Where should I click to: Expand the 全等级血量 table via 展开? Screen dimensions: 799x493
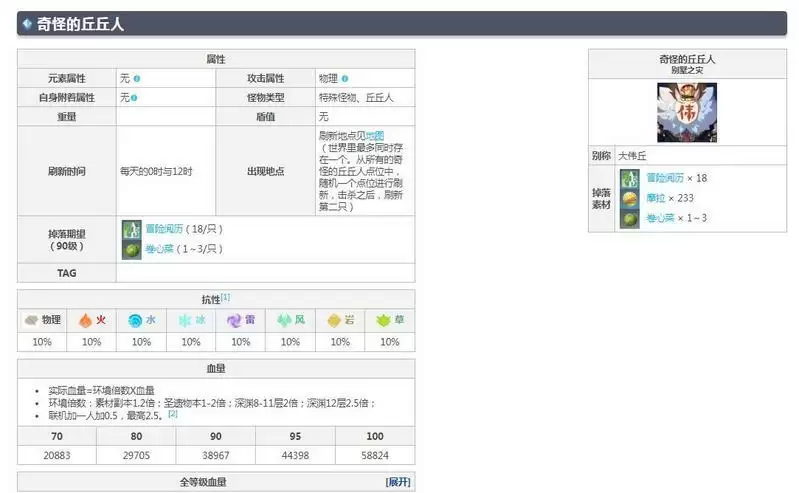click(398, 482)
